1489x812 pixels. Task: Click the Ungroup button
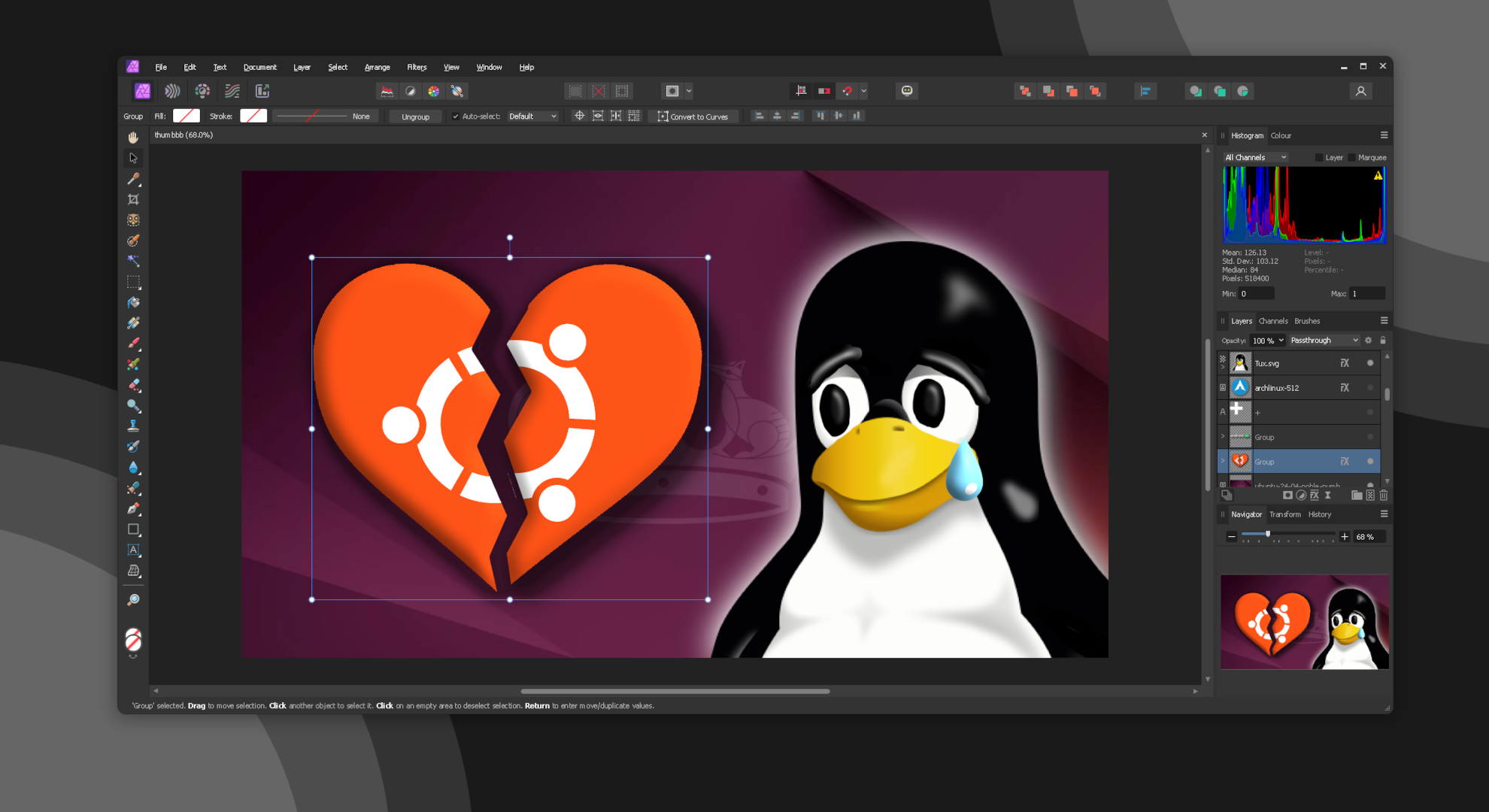(x=416, y=117)
